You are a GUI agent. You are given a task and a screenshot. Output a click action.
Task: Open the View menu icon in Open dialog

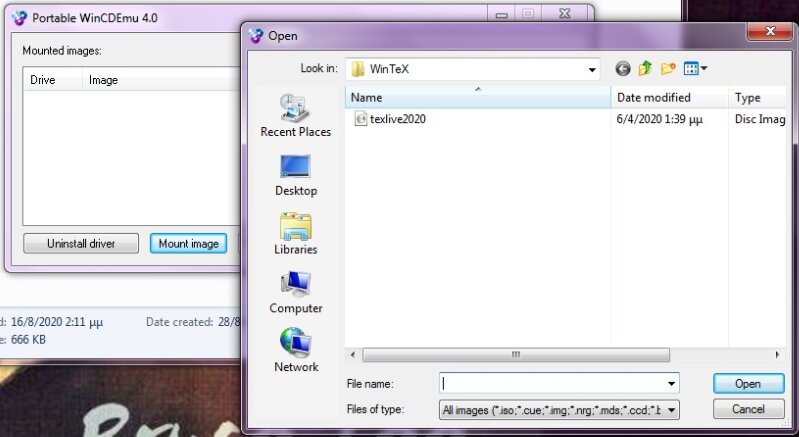point(691,68)
